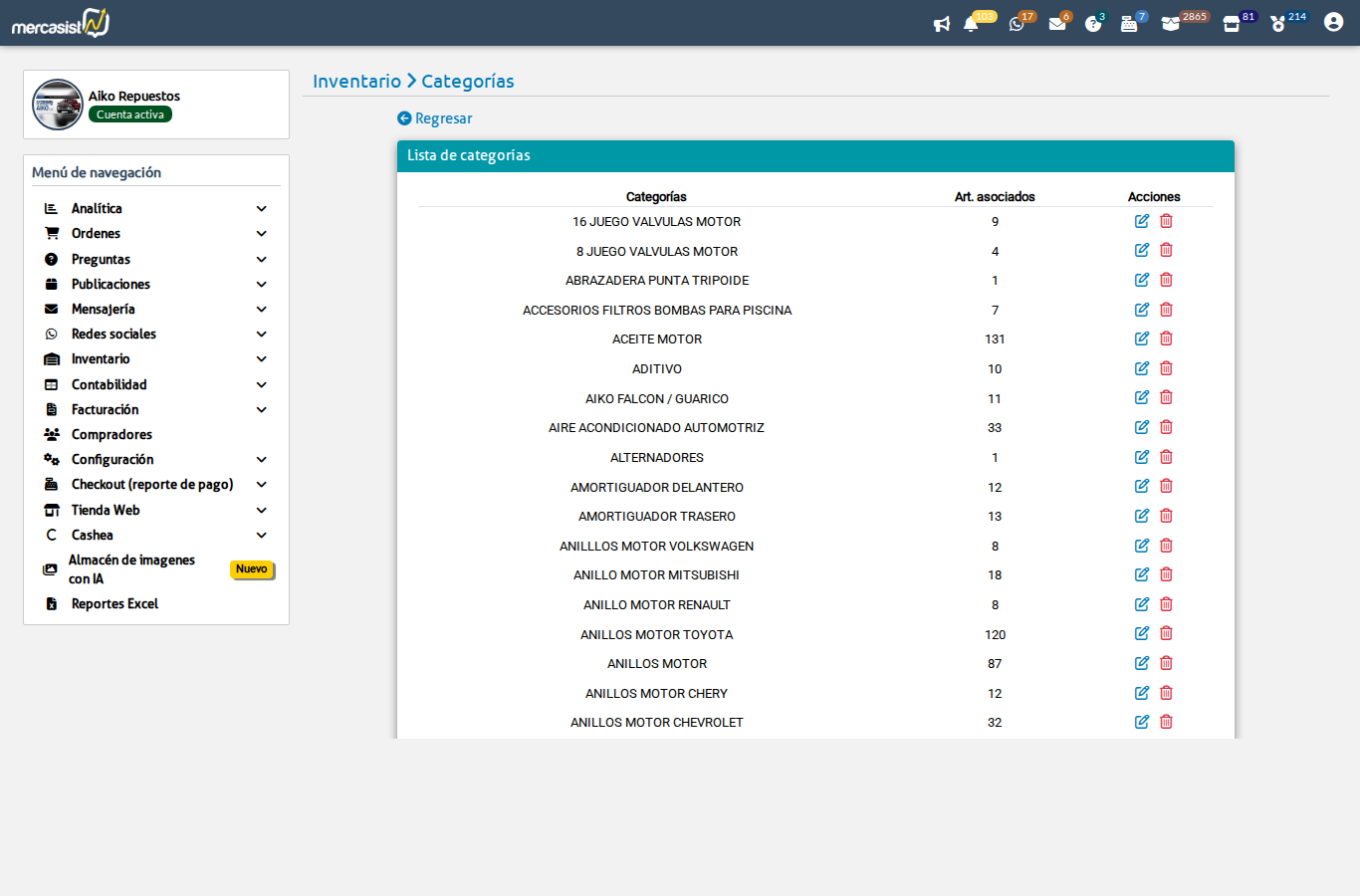Open the store icon showing 81
Screen dimensions: 1360x896
point(1229,22)
